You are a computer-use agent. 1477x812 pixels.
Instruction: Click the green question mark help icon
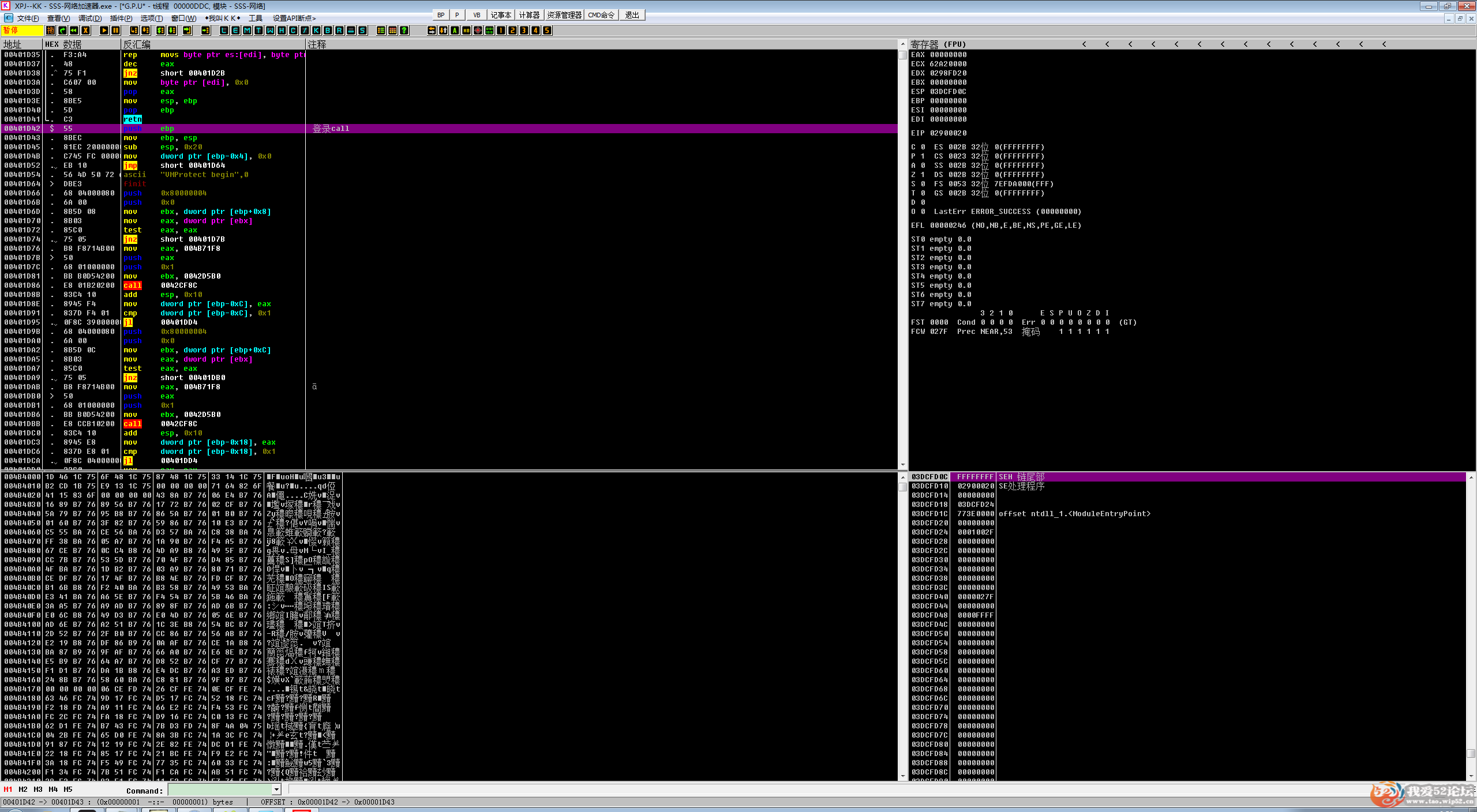click(x=404, y=31)
